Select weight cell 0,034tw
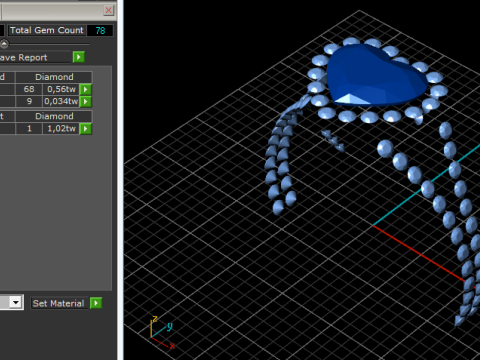480x360 pixels. click(61, 101)
